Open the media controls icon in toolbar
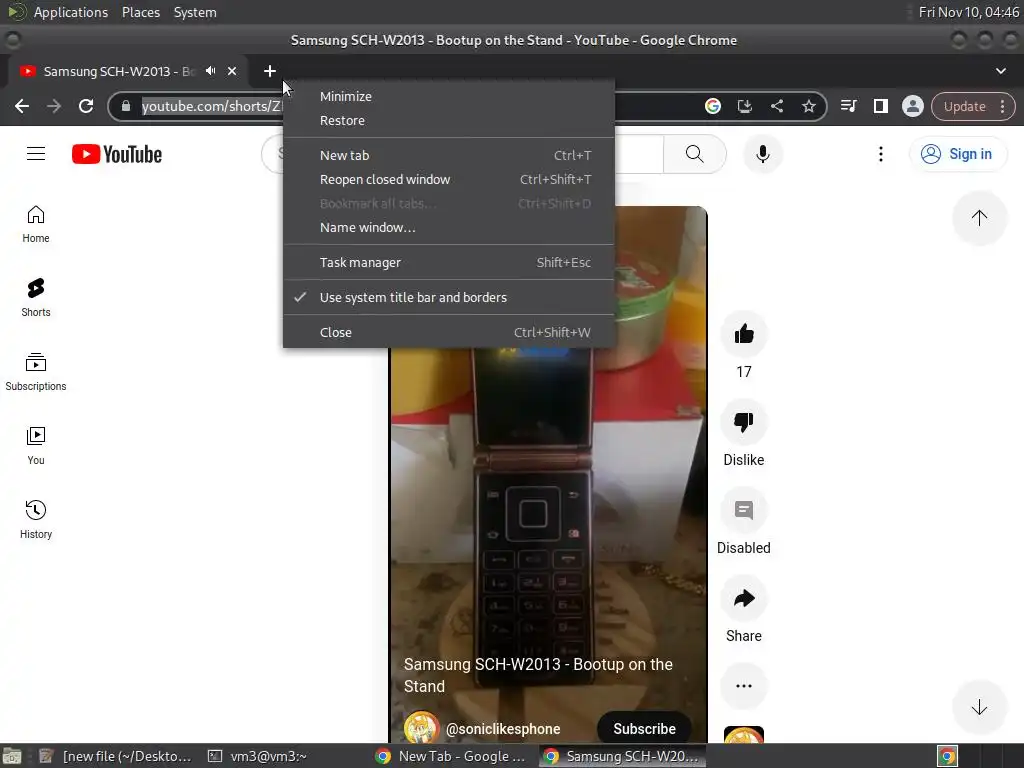The image size is (1024, 768). (848, 106)
